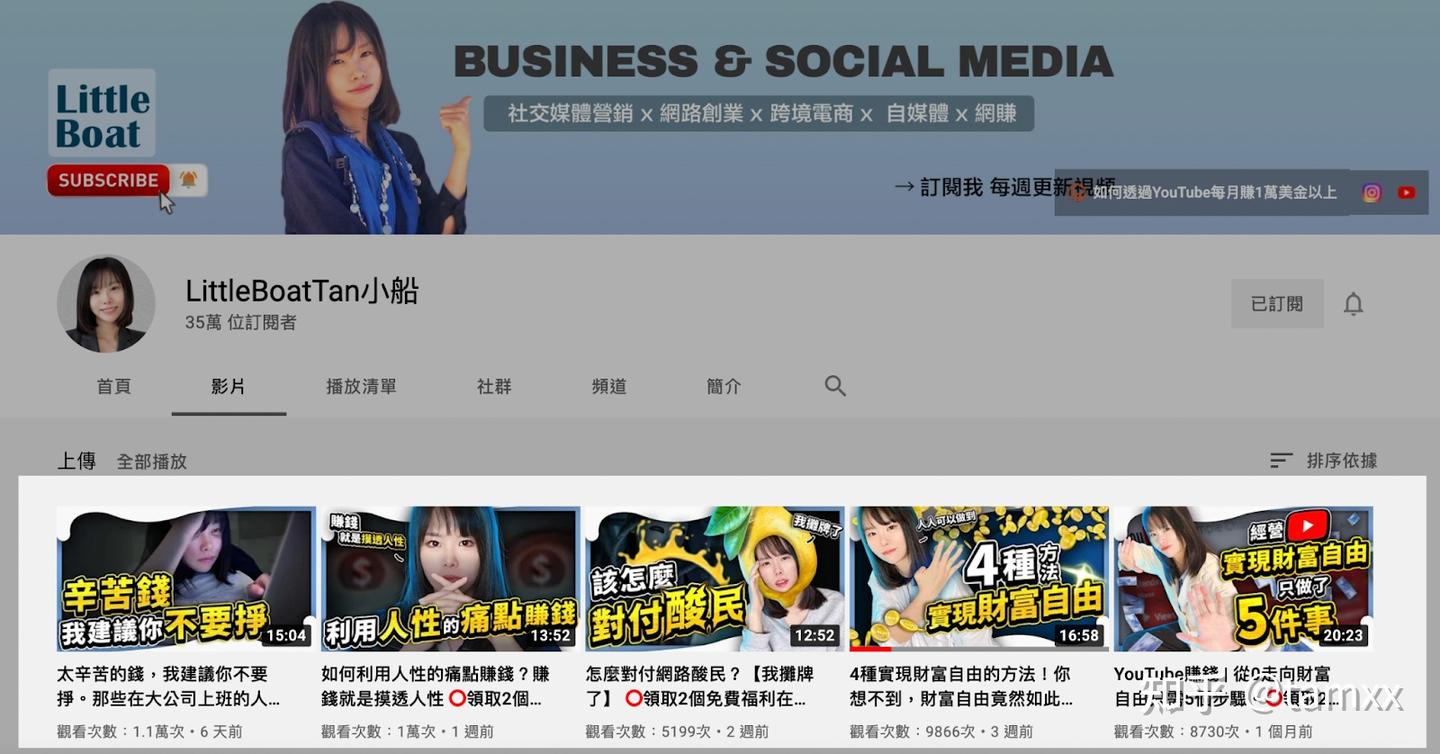Click the notification bell next to 已訂閱
The width and height of the screenshot is (1440, 754).
point(1353,303)
